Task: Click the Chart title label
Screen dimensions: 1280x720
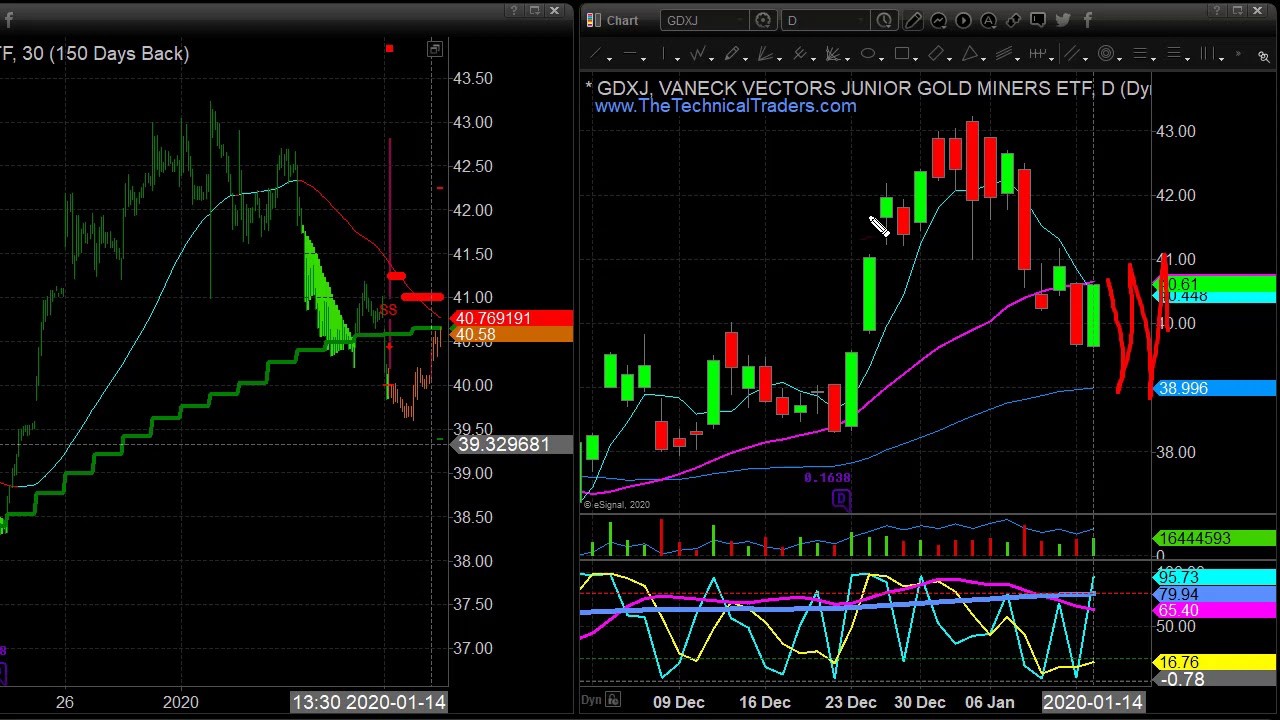Action: (x=622, y=20)
